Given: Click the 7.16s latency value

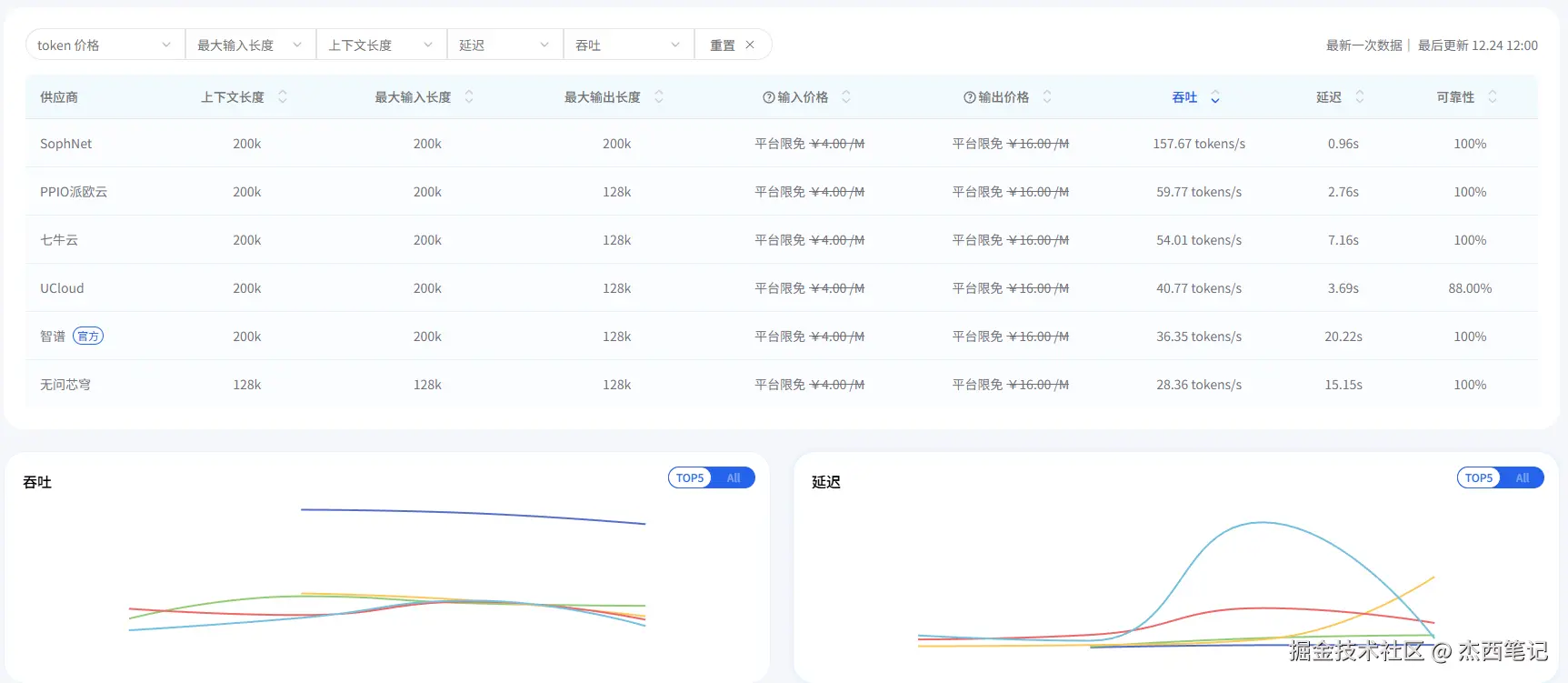Looking at the screenshot, I should 1343,240.
